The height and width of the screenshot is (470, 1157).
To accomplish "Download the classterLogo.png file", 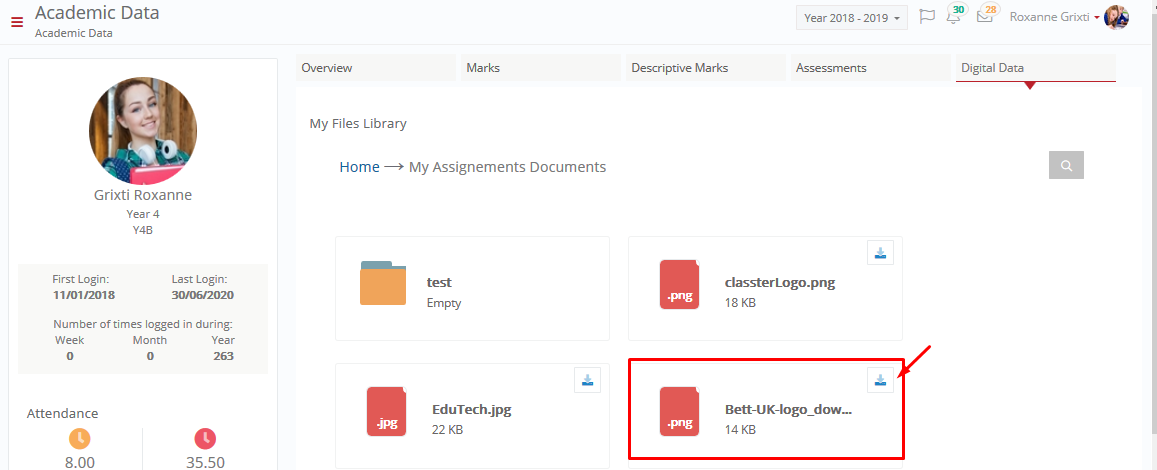I will click(880, 252).
